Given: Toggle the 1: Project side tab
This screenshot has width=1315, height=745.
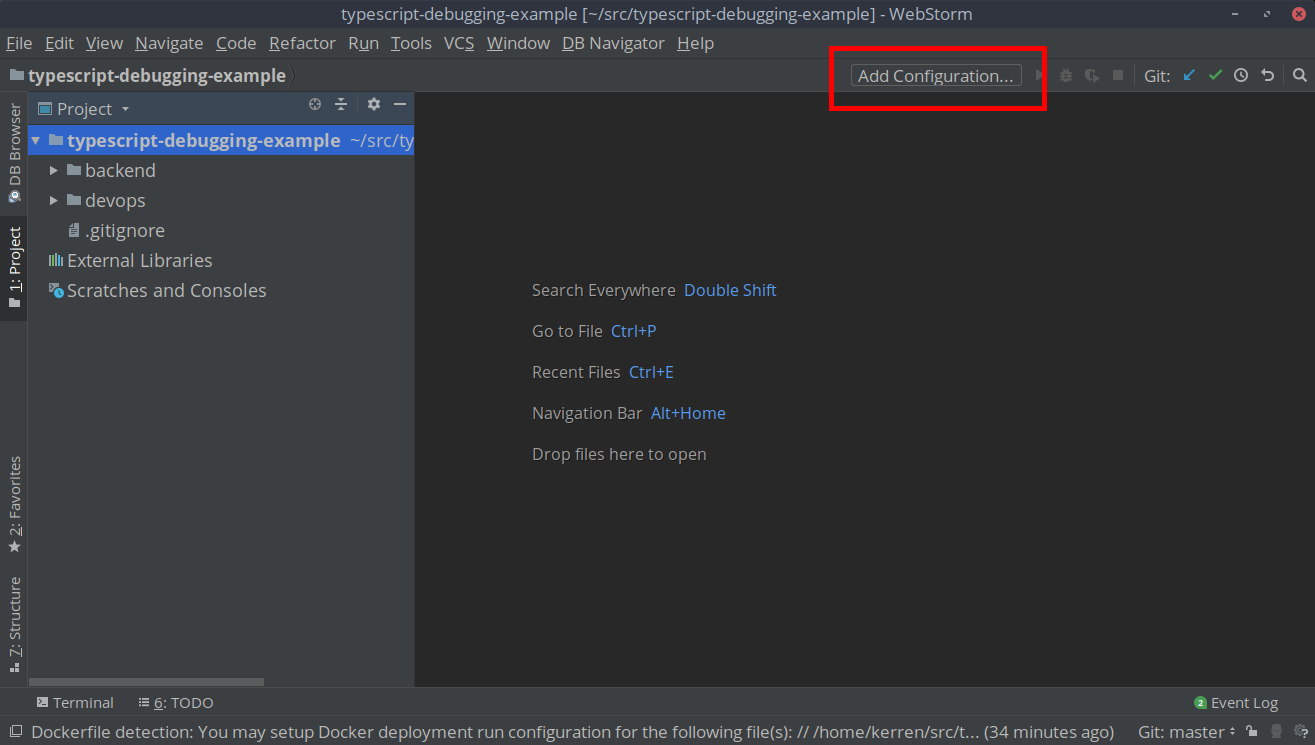Looking at the screenshot, I should [14, 267].
